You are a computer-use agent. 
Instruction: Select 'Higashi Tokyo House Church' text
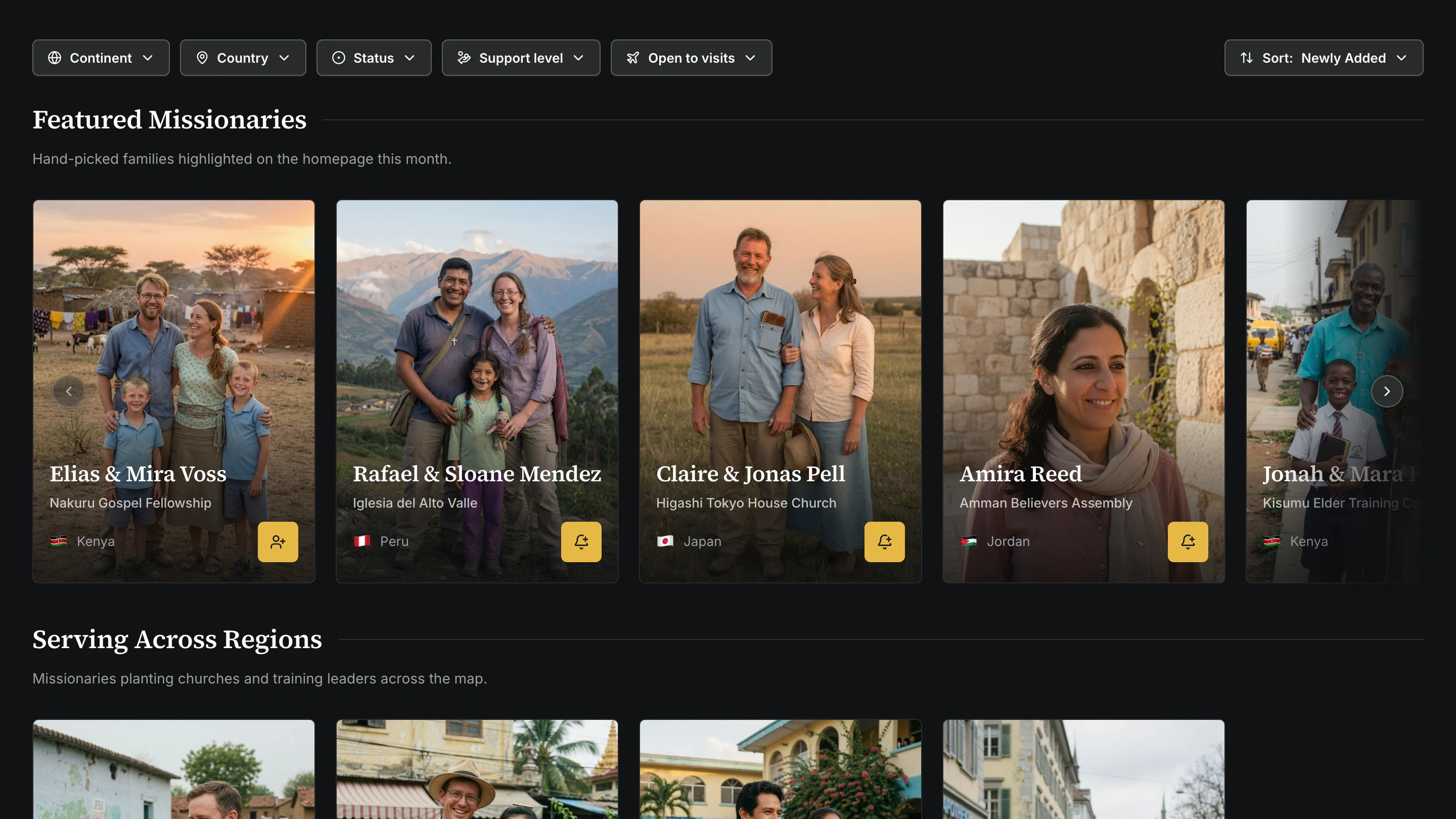pos(746,503)
